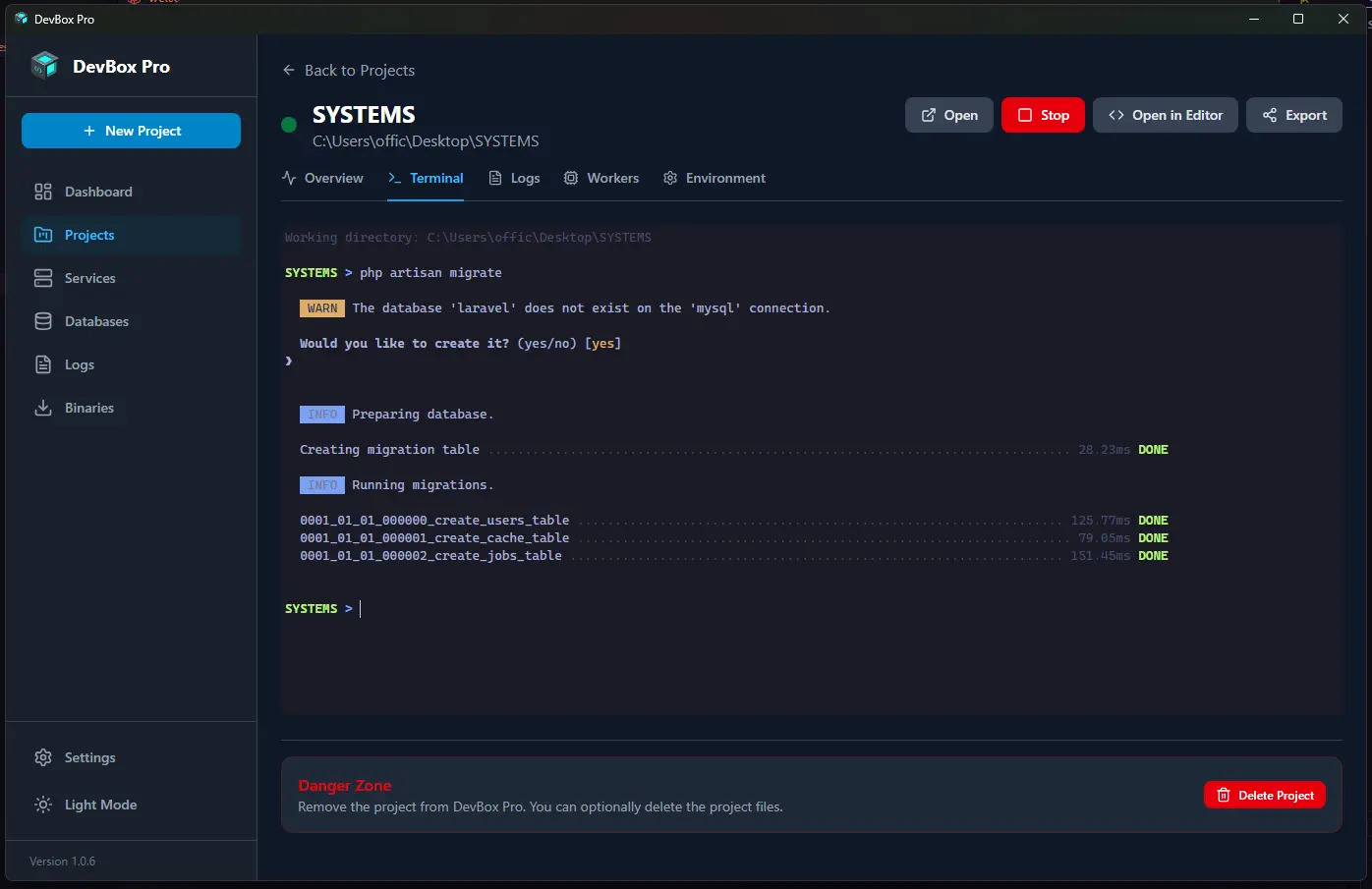Image resolution: width=1372 pixels, height=889 pixels.
Task: Stop the SYSTEMS project
Action: click(1043, 115)
